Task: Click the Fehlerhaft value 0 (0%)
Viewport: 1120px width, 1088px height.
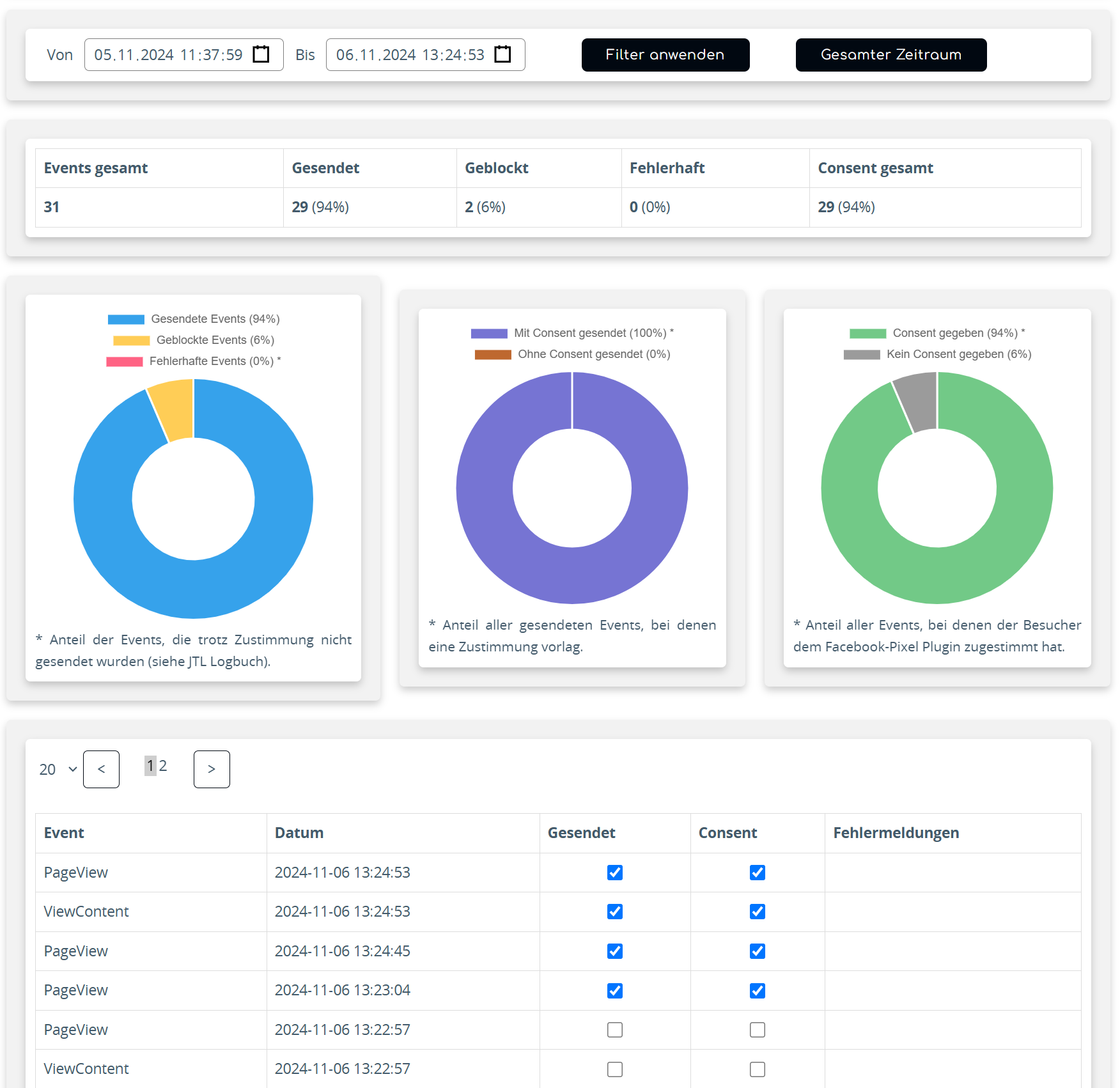Action: pos(650,207)
